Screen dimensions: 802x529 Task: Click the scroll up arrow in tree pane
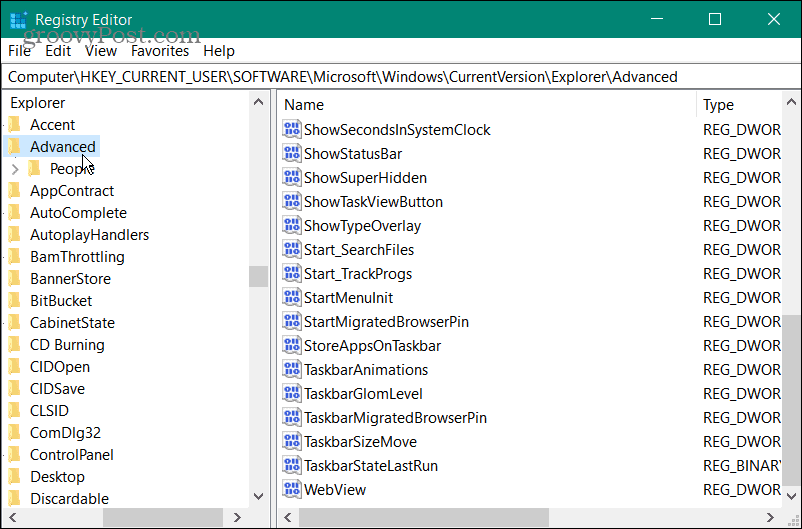(x=259, y=102)
